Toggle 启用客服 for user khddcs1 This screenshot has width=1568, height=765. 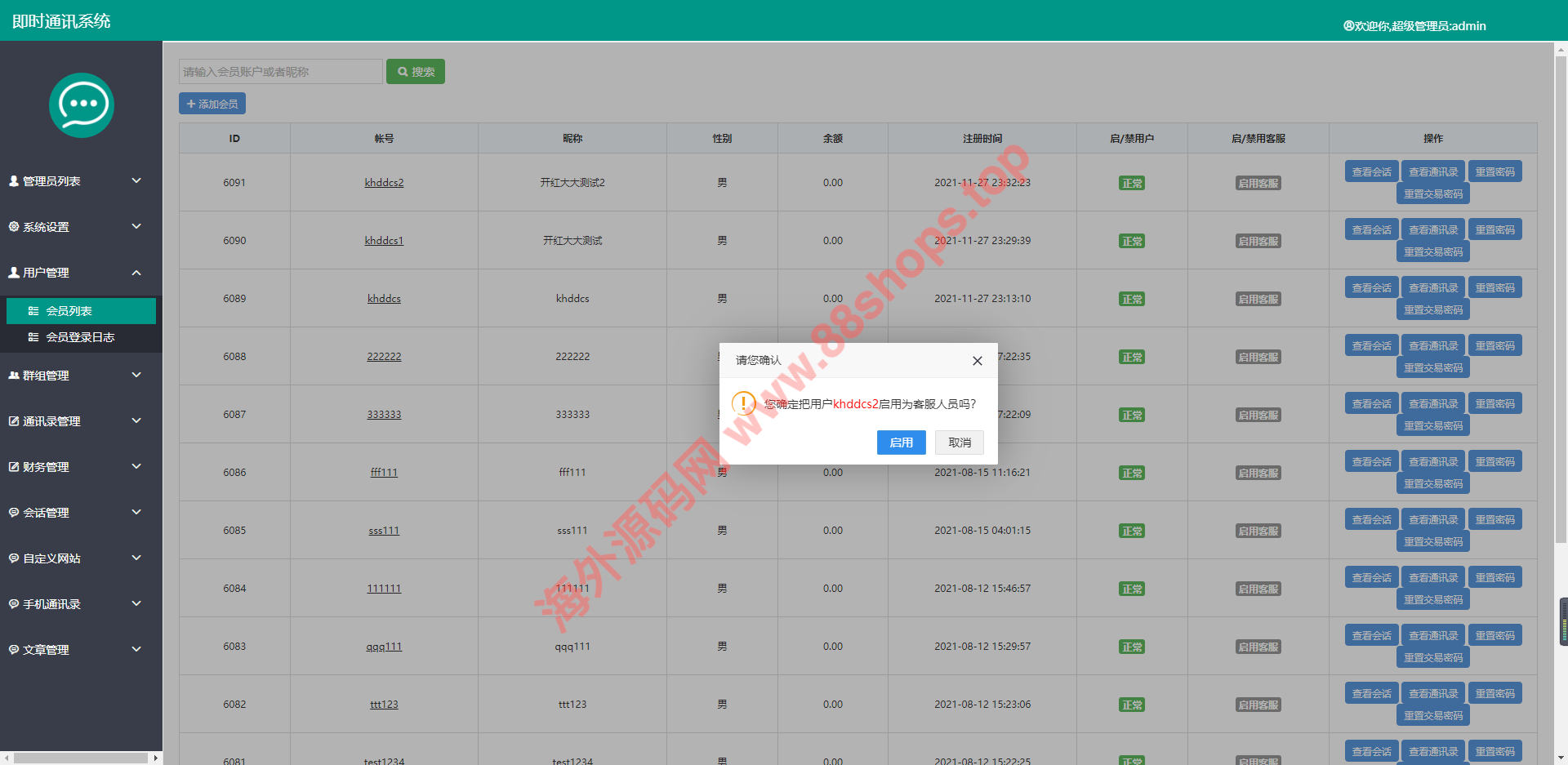(x=1258, y=241)
